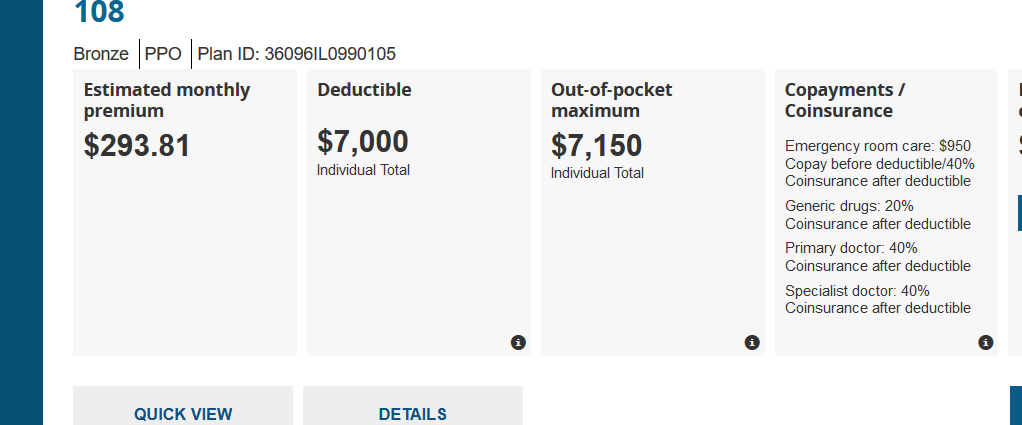Click the Out-of-pocket maximum heading
Screen dimensions: 1022x425
[x=612, y=100]
